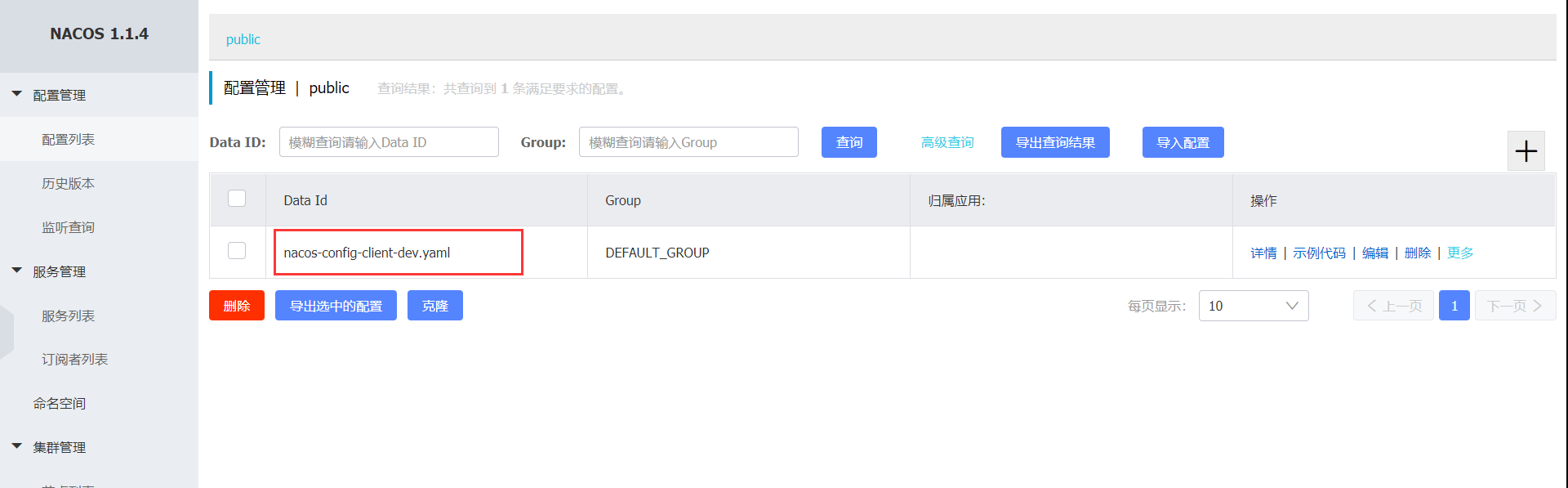Open 详情 for nacos-config-client-dev.yaml
The image size is (1568, 488).
coord(1263,253)
